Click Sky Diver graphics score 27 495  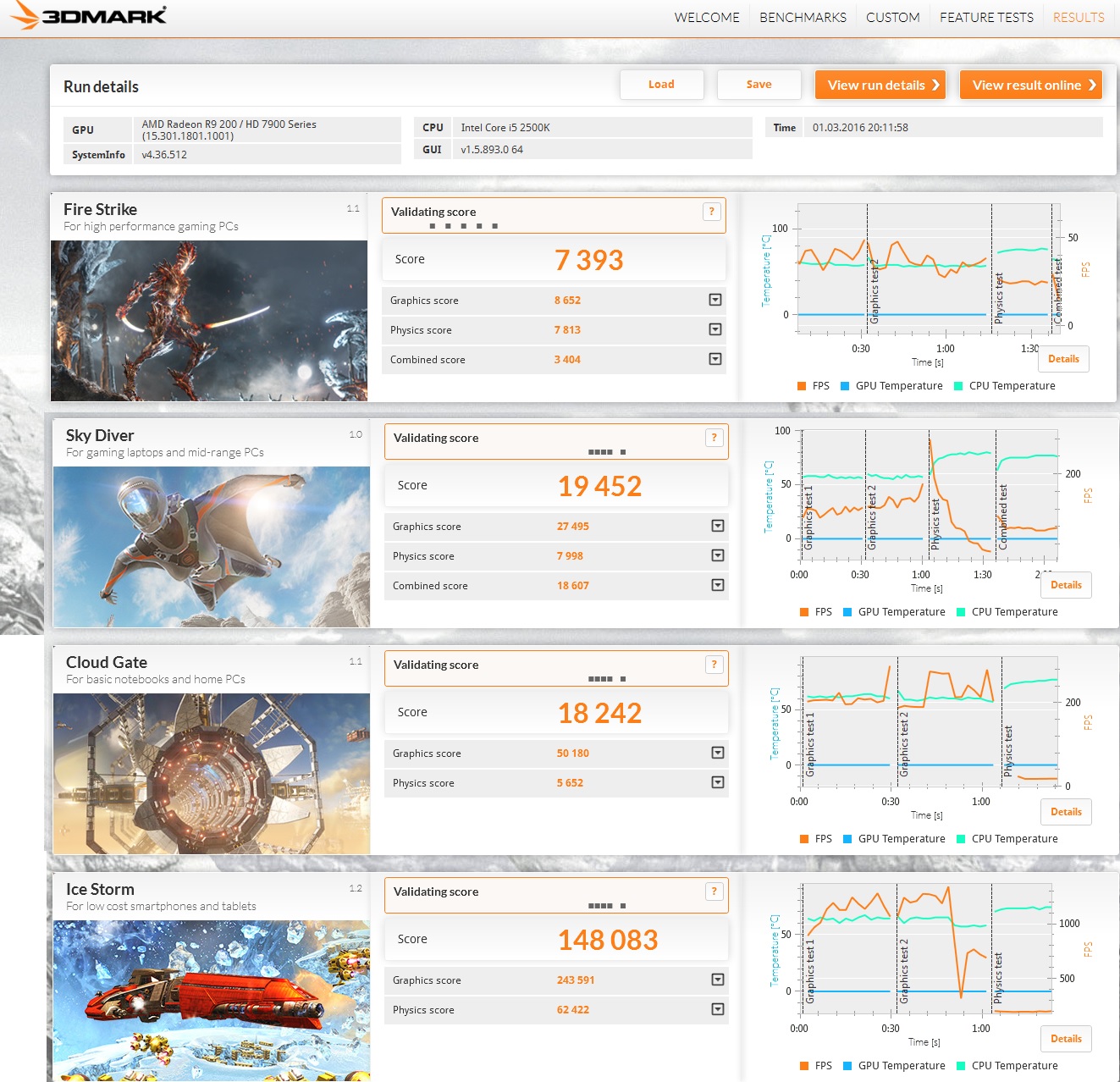pyautogui.click(x=573, y=527)
